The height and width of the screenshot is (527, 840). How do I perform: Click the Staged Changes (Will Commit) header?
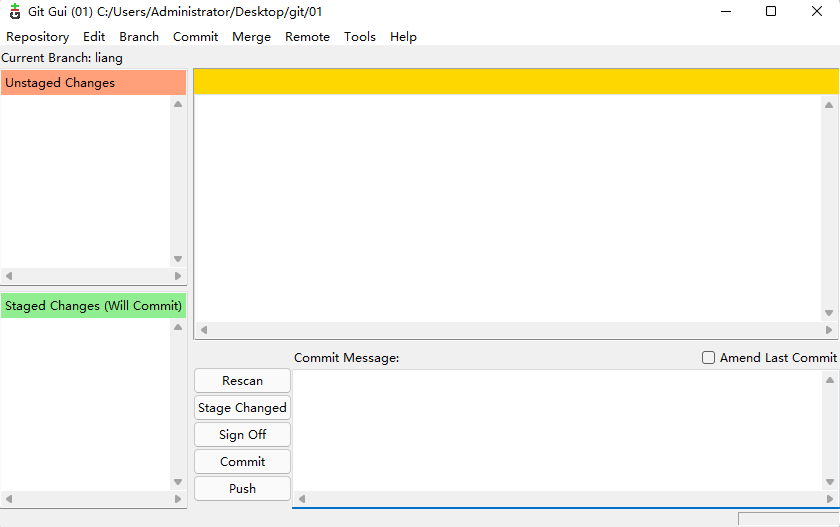[94, 305]
